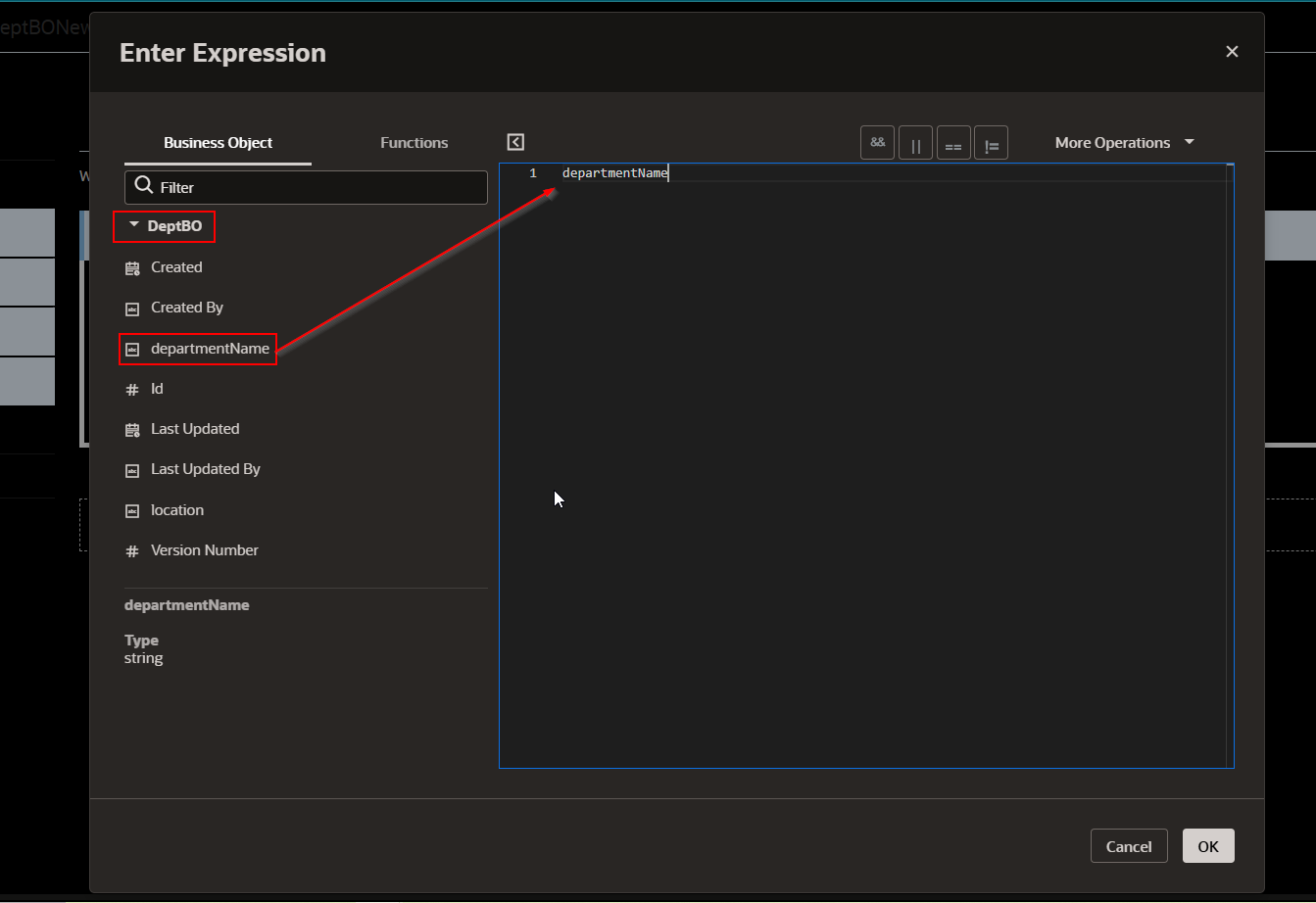Select the location field
The image size is (1316, 903).
[177, 510]
